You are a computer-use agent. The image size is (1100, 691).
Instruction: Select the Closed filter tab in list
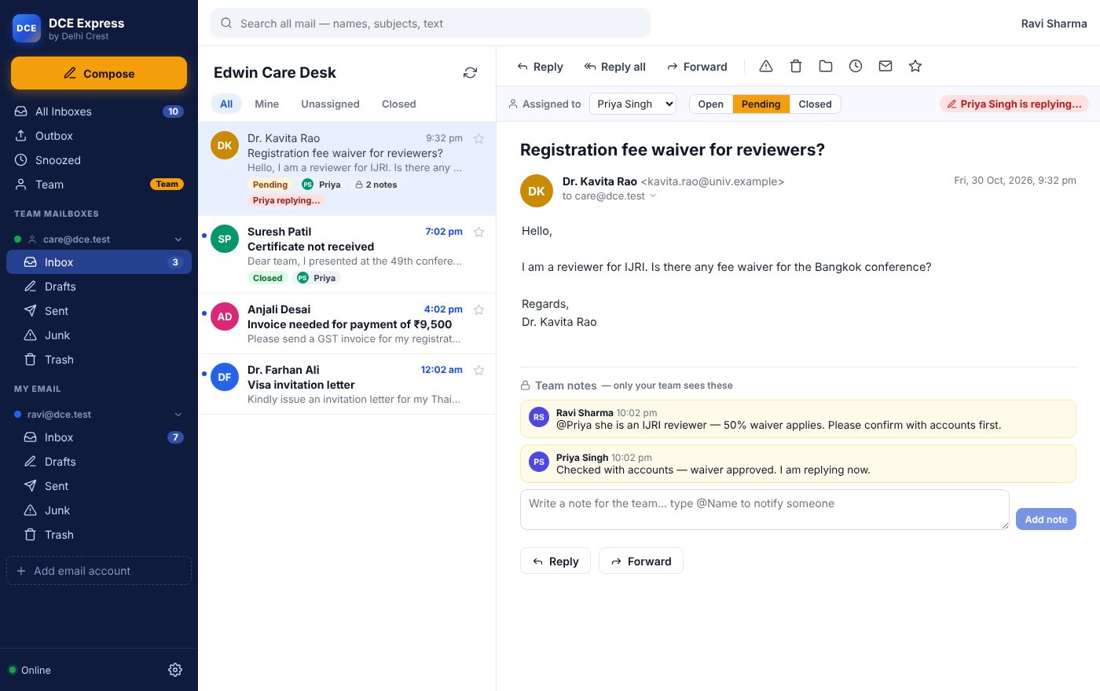pyautogui.click(x=398, y=104)
